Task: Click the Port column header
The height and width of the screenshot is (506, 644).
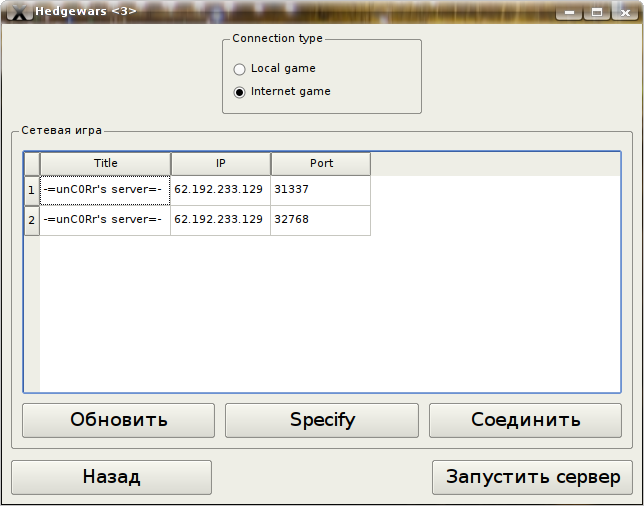Action: coord(320,163)
